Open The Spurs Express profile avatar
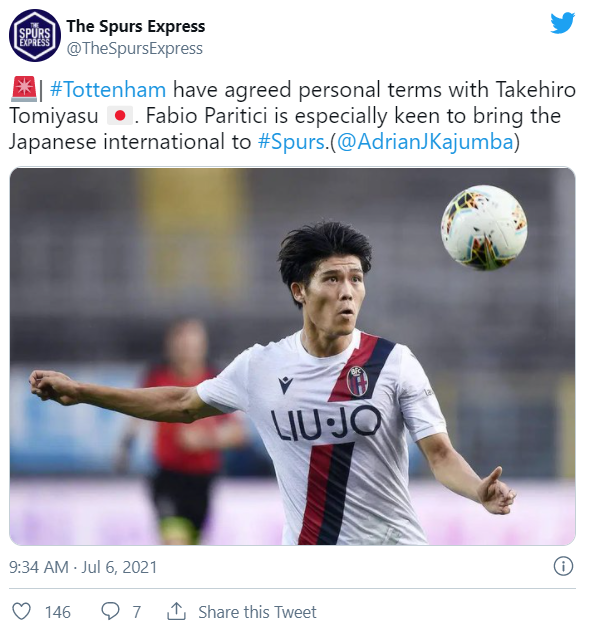This screenshot has height=626, width=590. (35, 35)
